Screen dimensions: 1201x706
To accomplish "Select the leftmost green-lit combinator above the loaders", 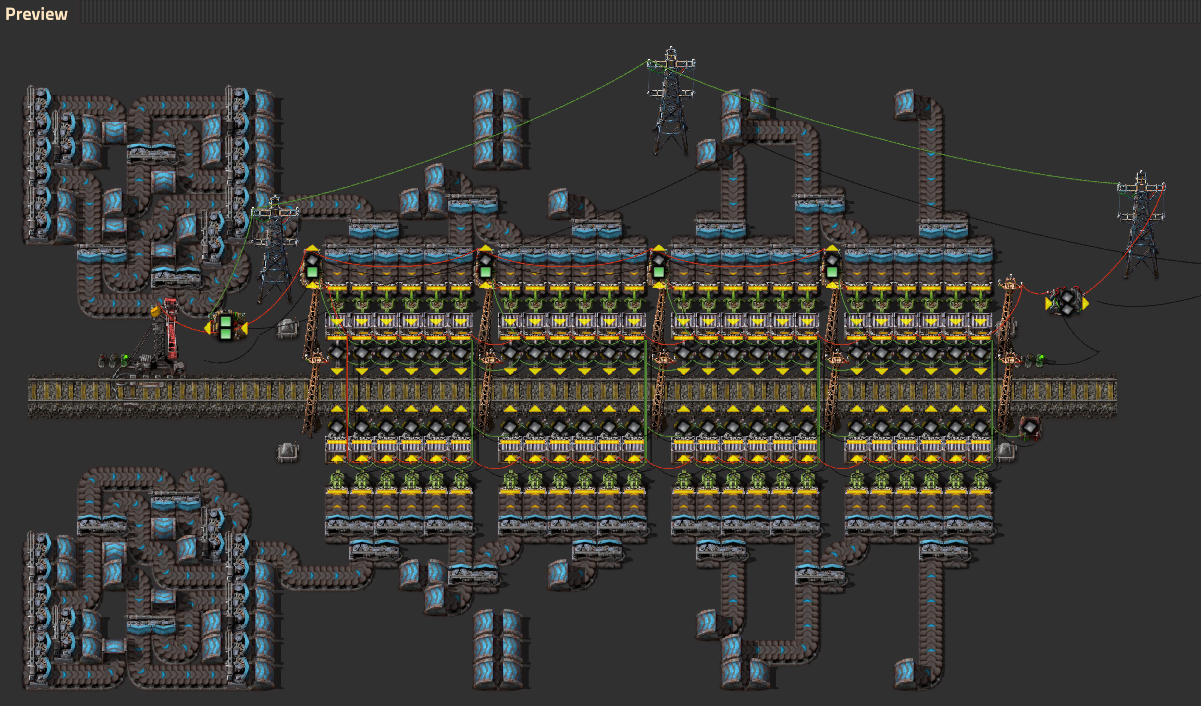I will pyautogui.click(x=311, y=266).
